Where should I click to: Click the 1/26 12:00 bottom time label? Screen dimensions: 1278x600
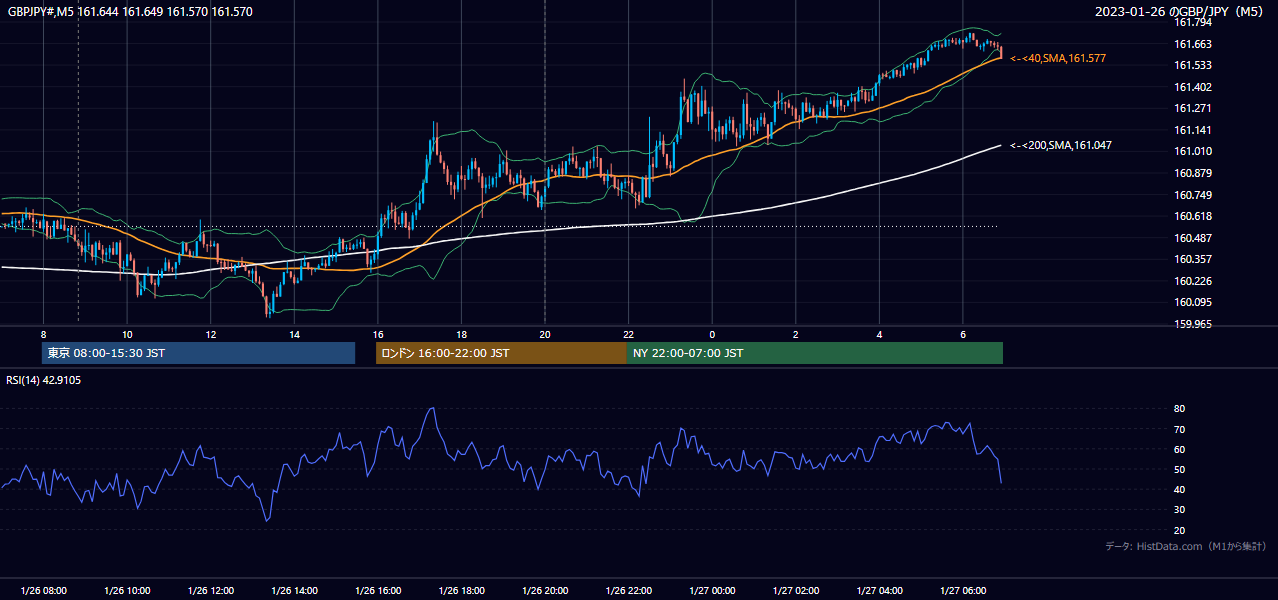coord(210,591)
